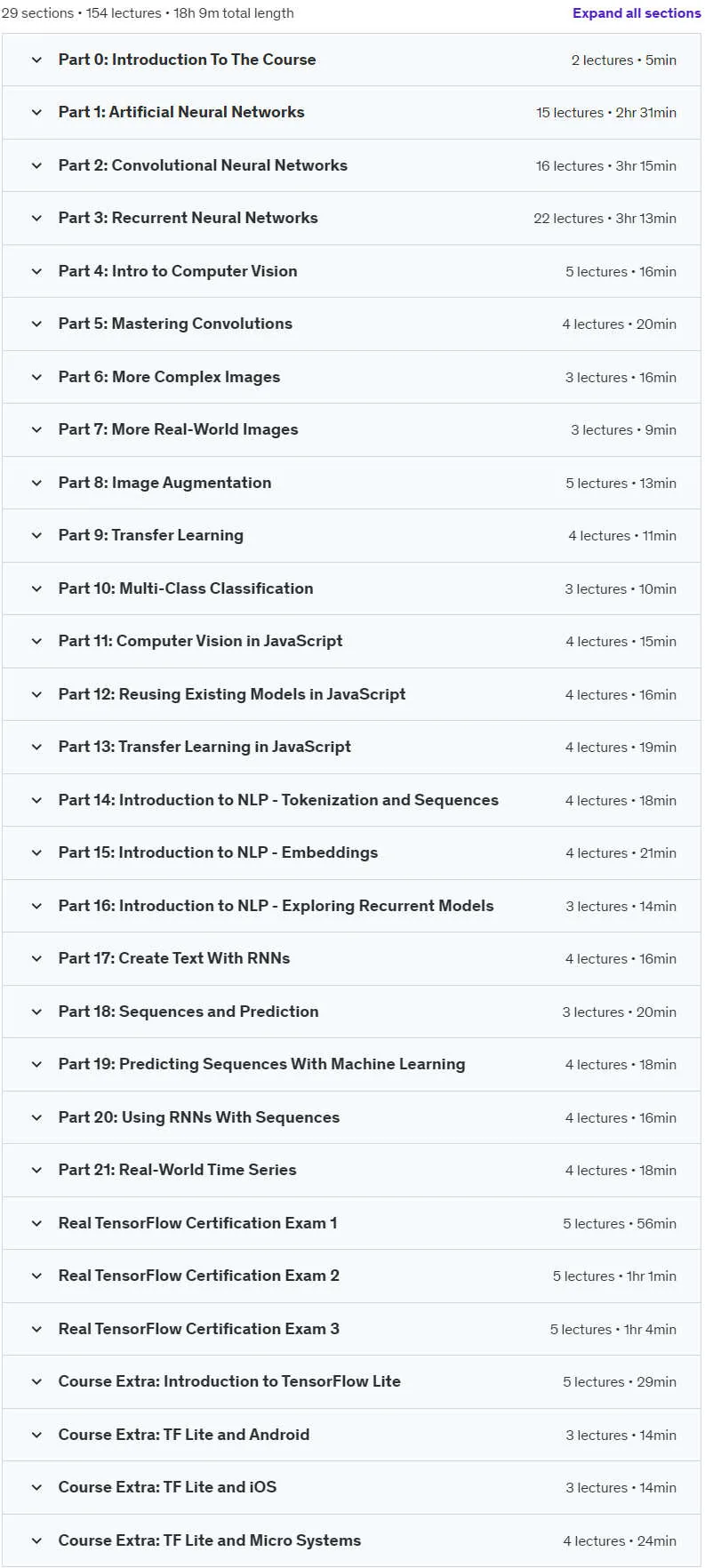Click Expand all sections link
Viewport: 705px width, 1568px height.
(x=637, y=13)
